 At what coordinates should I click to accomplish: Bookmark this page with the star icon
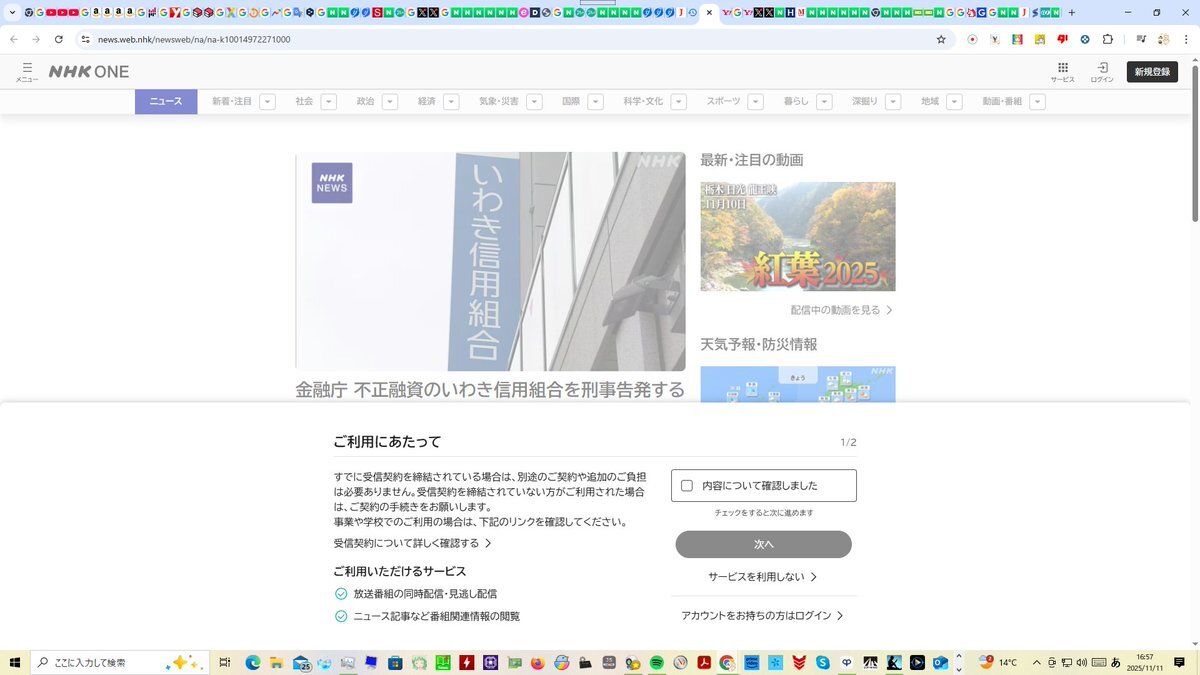[941, 39]
